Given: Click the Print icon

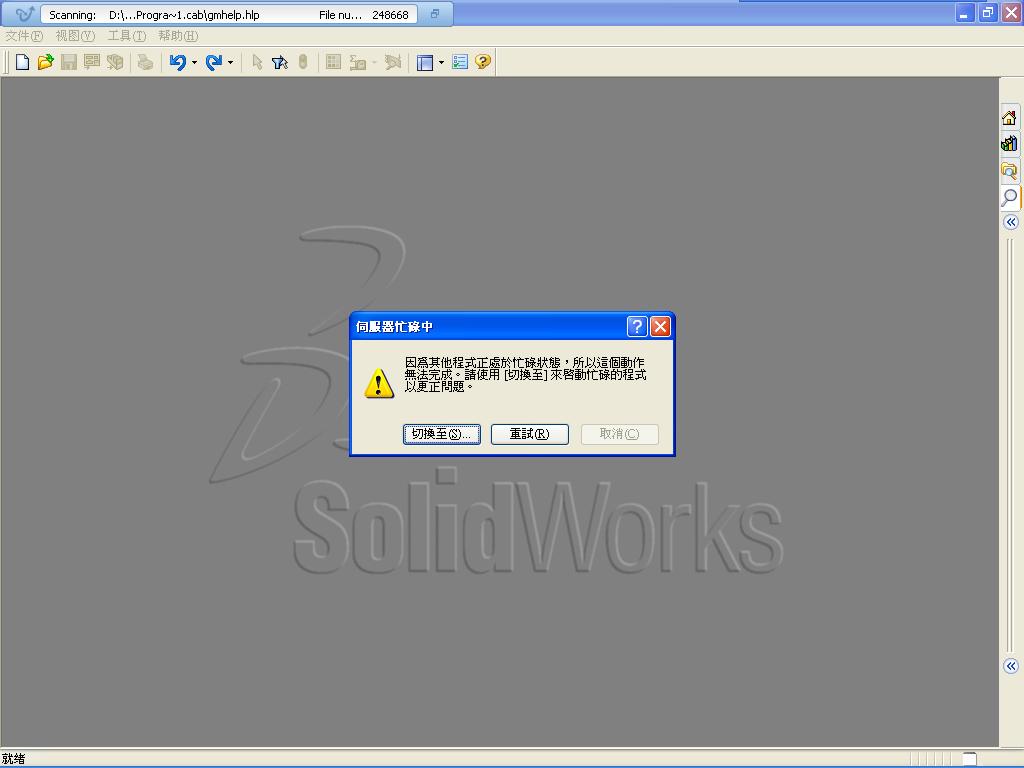Looking at the screenshot, I should (x=145, y=62).
